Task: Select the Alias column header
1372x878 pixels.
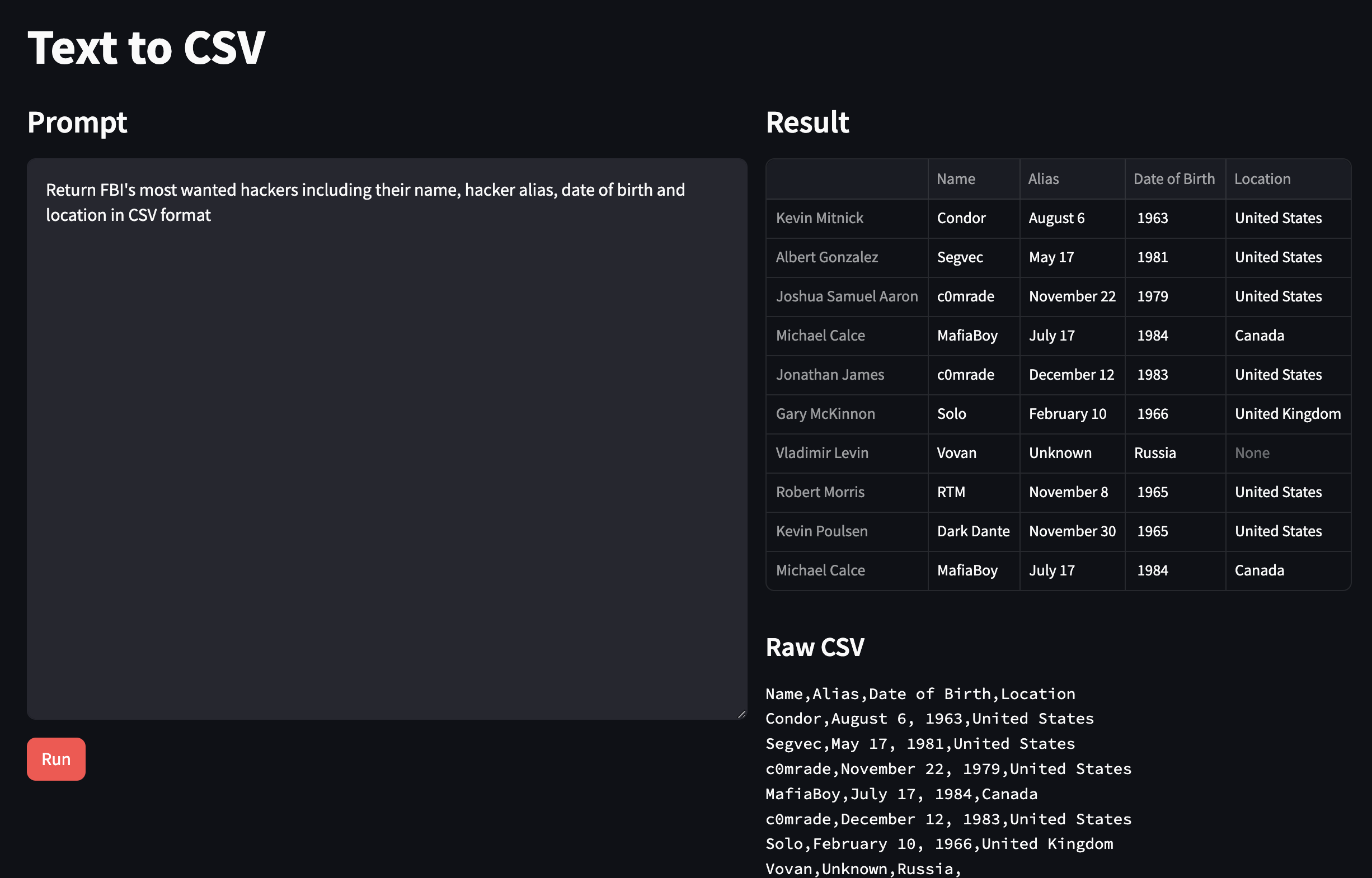Action: (1044, 178)
